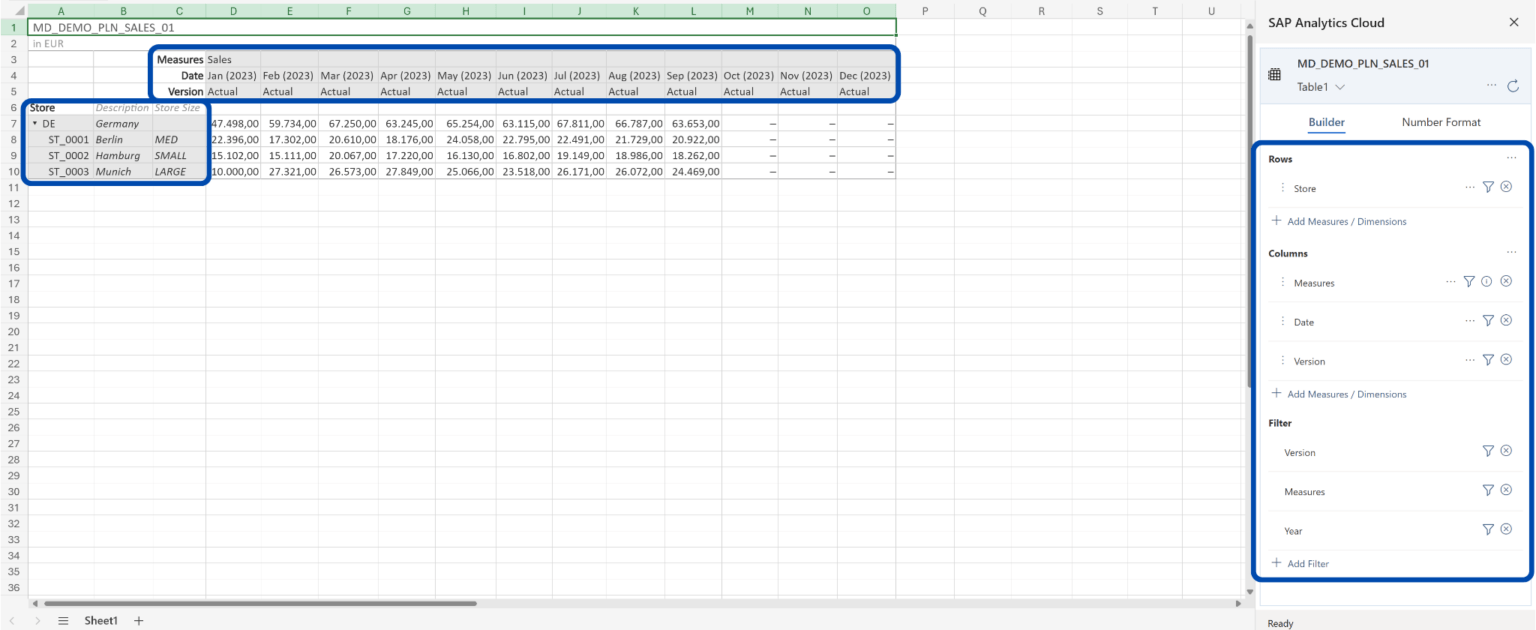Remove the Version filter entry

coord(1506,452)
